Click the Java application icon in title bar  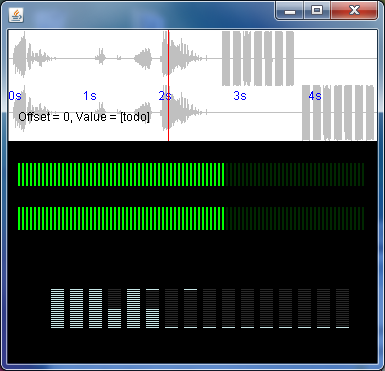16,15
